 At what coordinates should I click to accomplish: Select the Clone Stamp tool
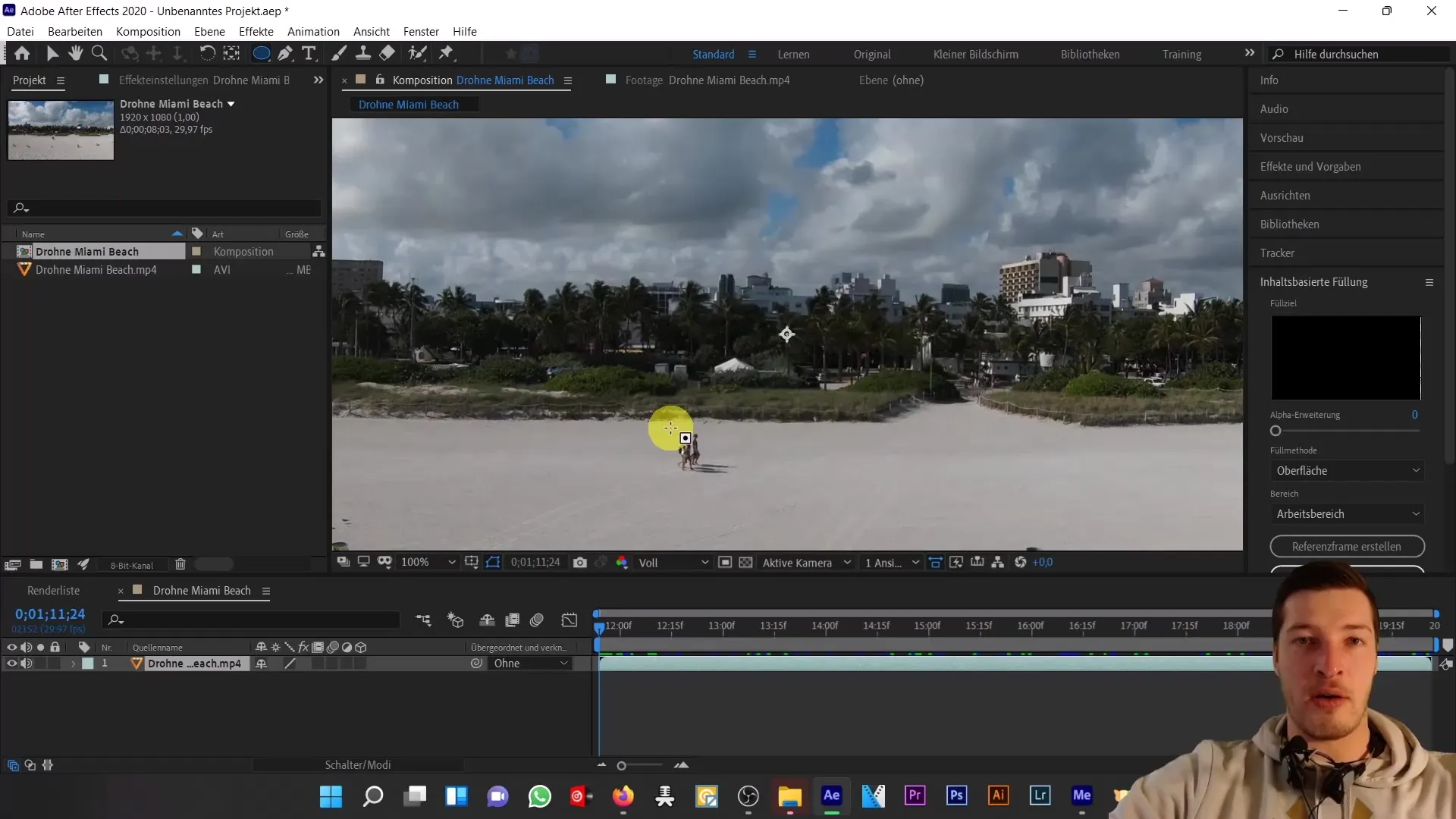[363, 54]
